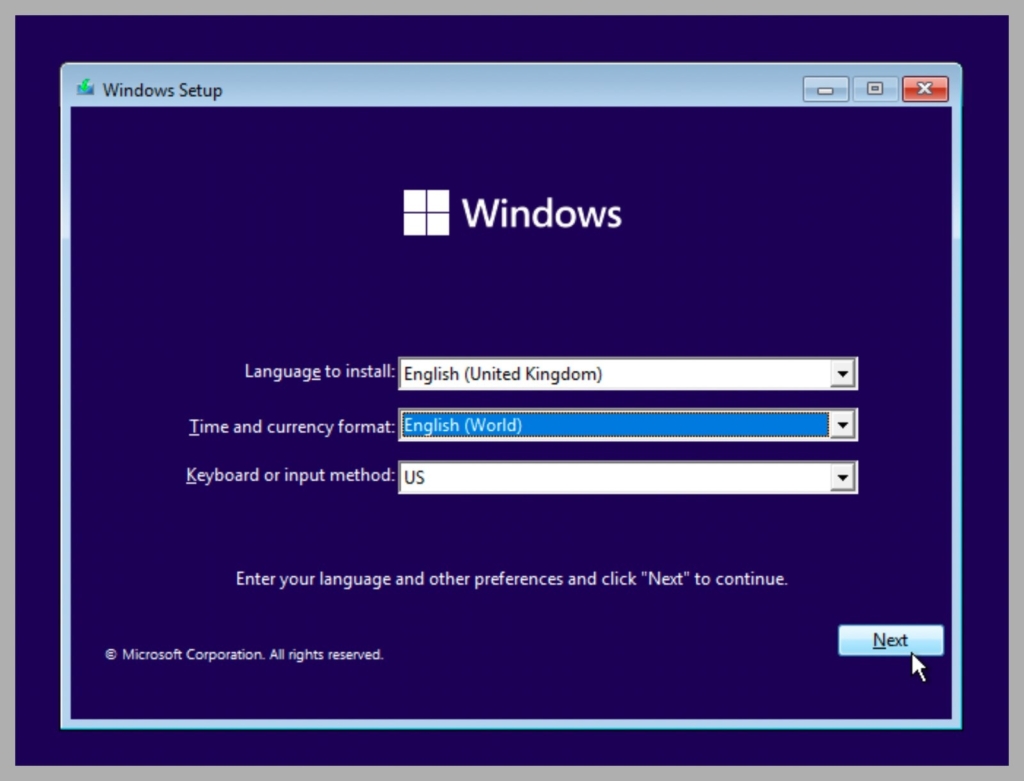Click the "Language to install" label

pyautogui.click(x=319, y=372)
